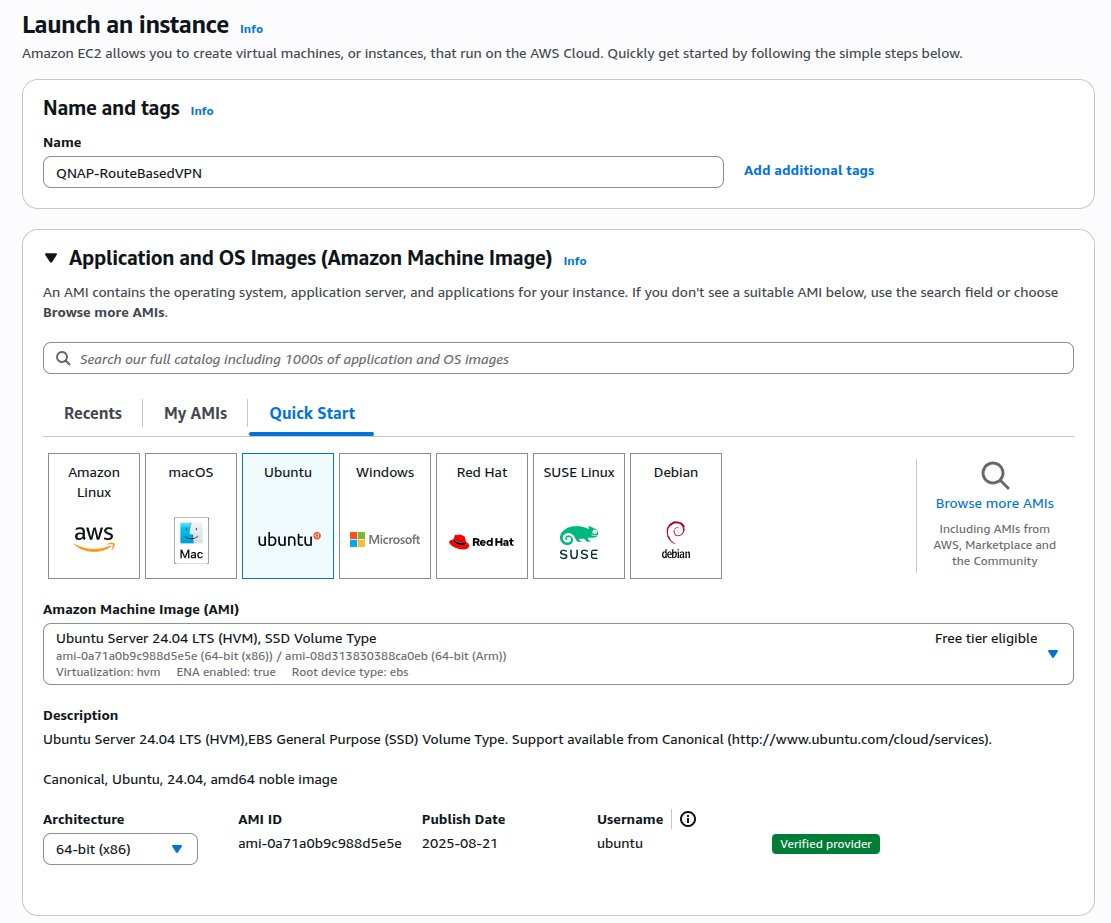This screenshot has height=923, width=1111.
Task: Switch to the Quick Start tab
Action: point(312,413)
